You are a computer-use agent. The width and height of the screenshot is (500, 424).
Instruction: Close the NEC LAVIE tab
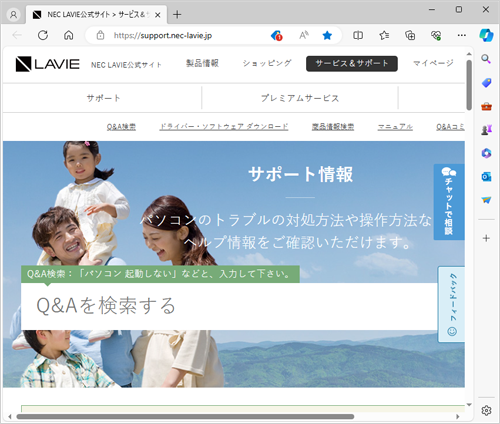click(x=158, y=15)
